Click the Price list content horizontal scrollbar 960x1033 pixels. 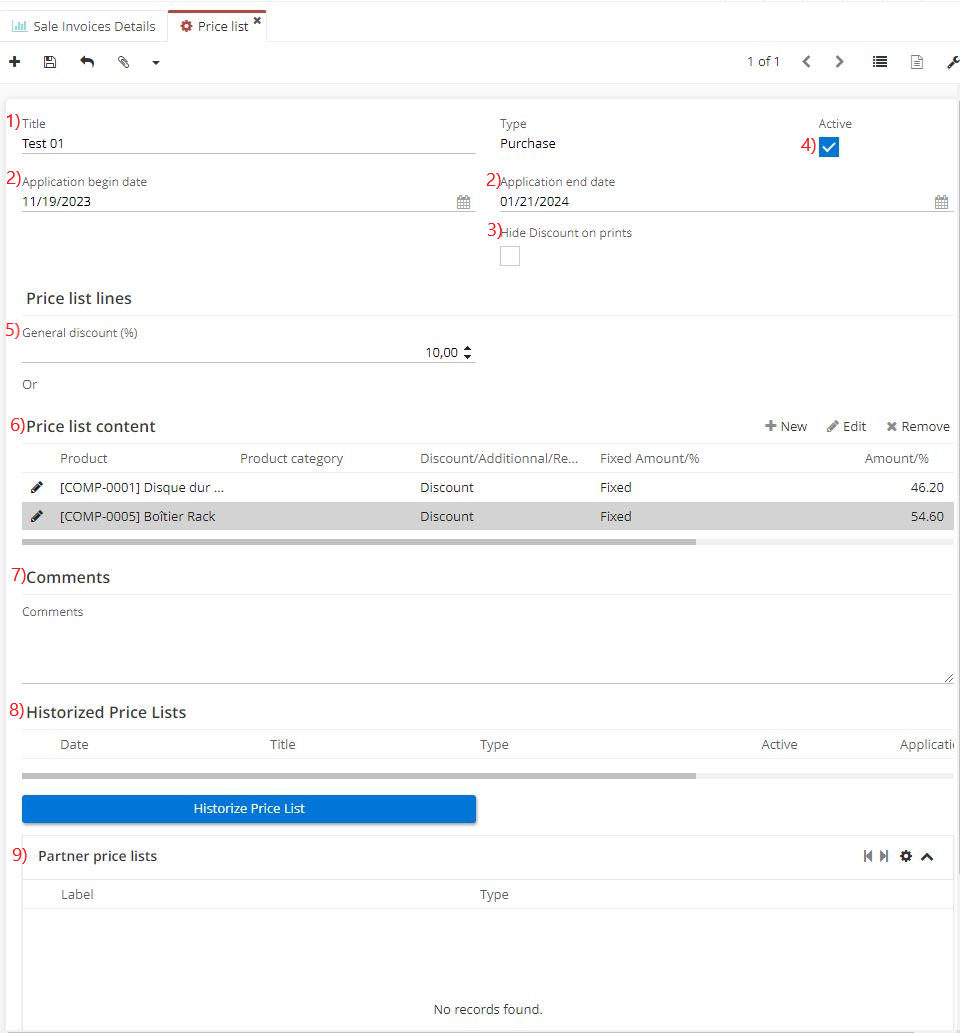(358, 542)
